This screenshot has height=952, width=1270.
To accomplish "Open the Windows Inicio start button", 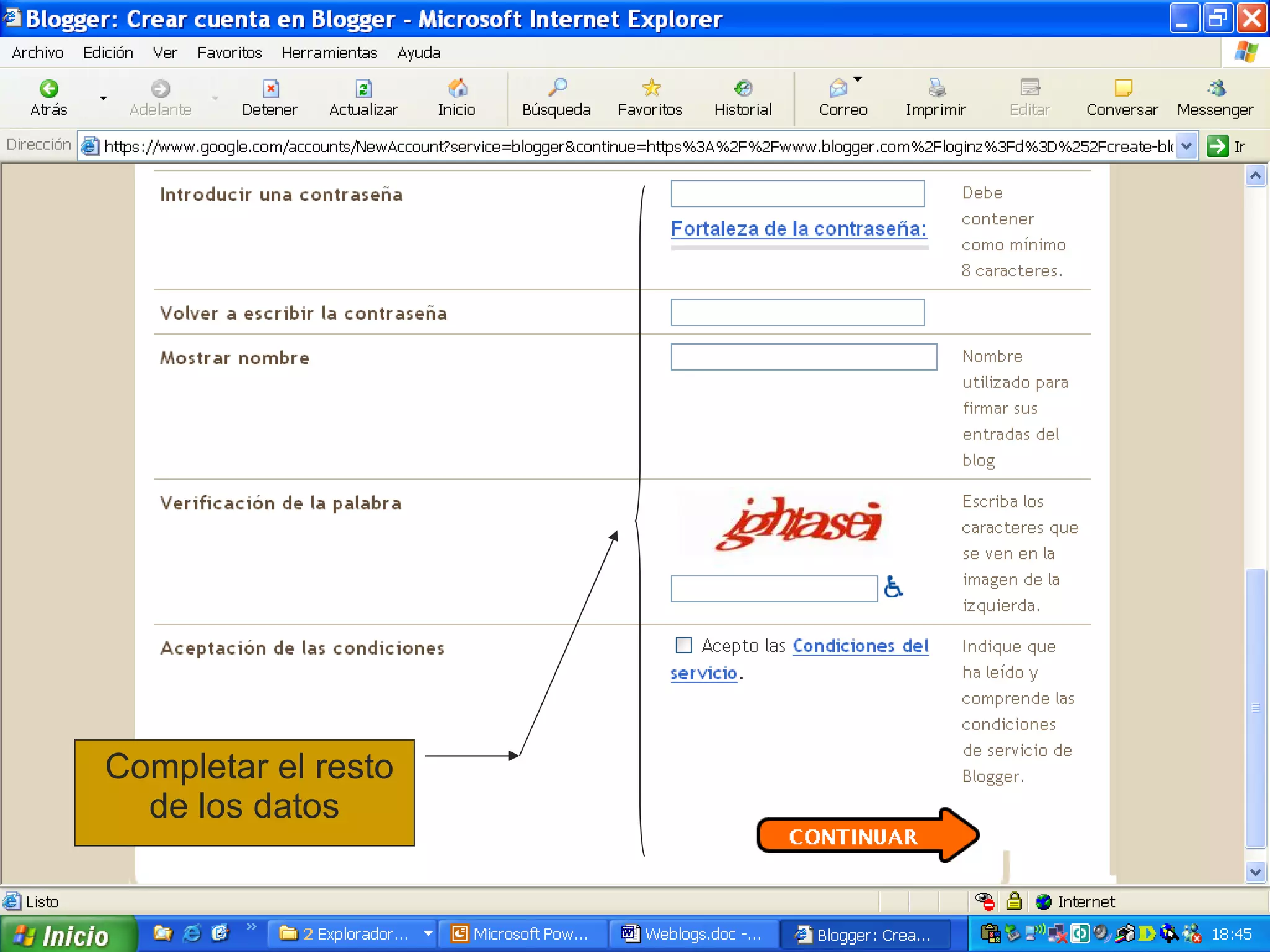I will point(67,935).
